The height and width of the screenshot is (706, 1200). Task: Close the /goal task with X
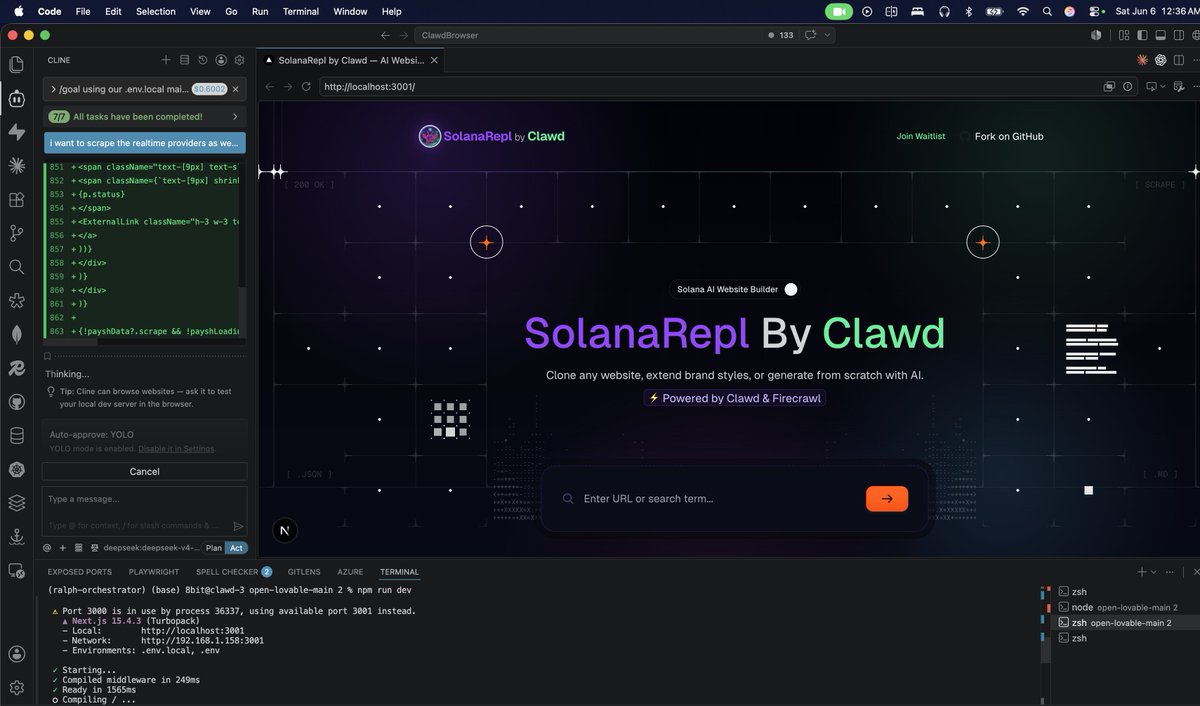point(235,89)
